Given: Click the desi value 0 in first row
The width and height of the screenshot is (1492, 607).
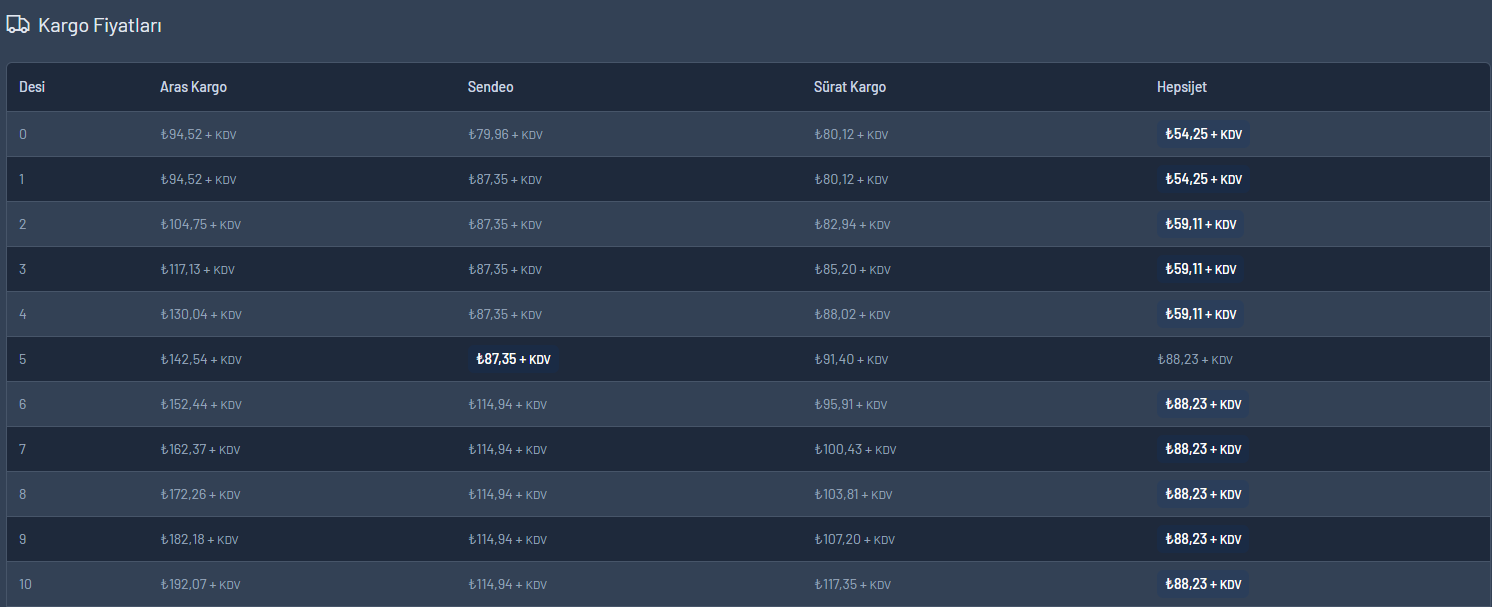Looking at the screenshot, I should point(23,134).
